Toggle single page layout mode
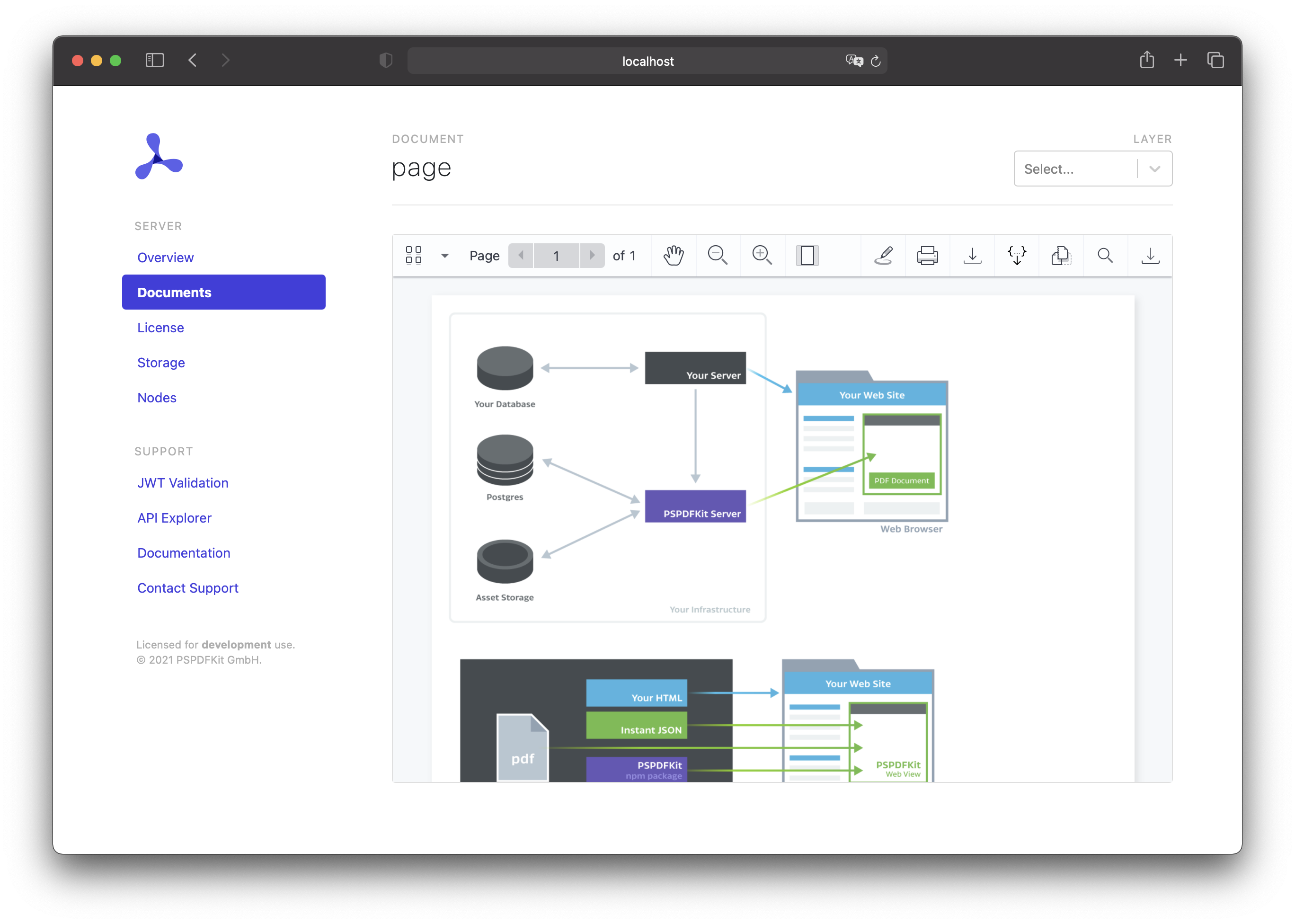Viewport: 1295px width, 924px height. click(807, 256)
